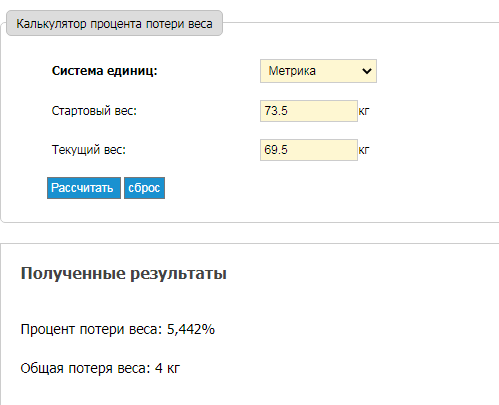This screenshot has width=499, height=405.
Task: Click the chevron arrow of the units combo box
Action: 367,71
